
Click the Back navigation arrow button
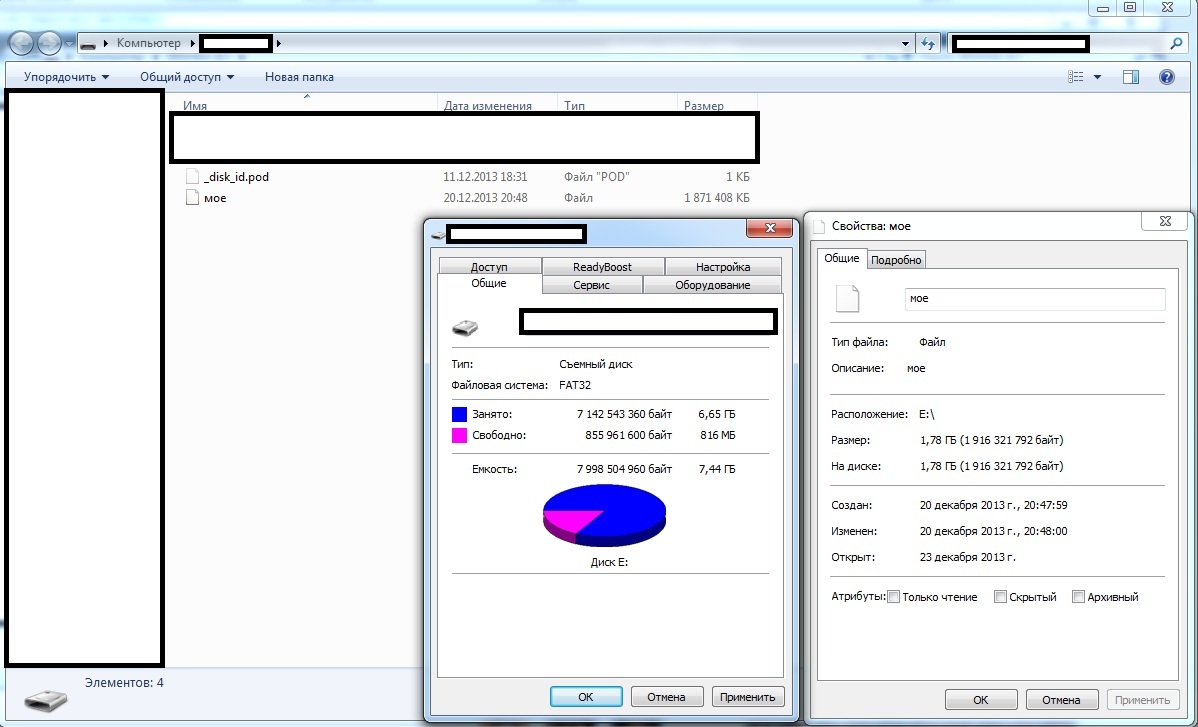pyautogui.click(x=22, y=43)
